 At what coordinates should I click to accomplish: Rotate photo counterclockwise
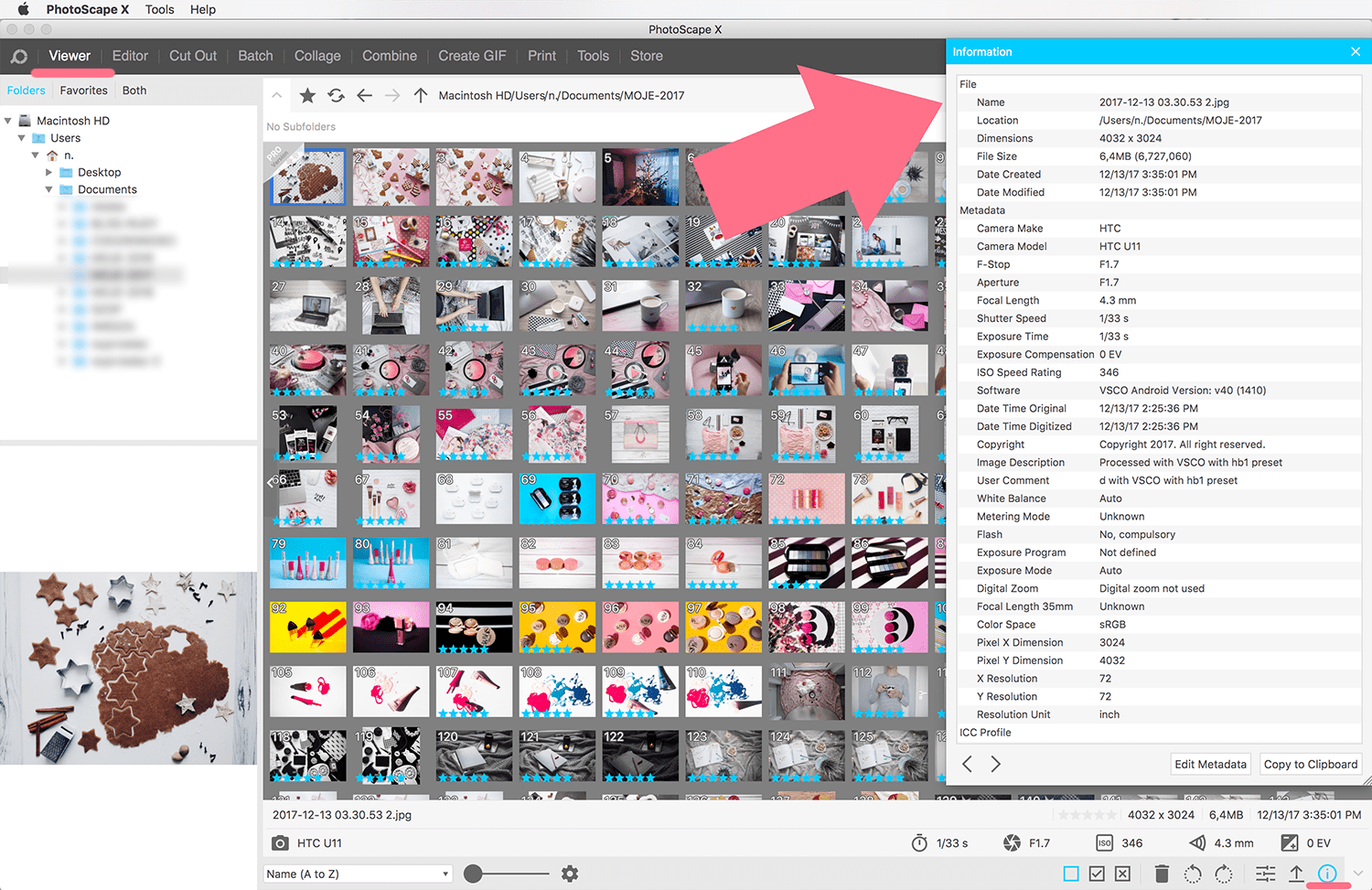(x=1193, y=874)
